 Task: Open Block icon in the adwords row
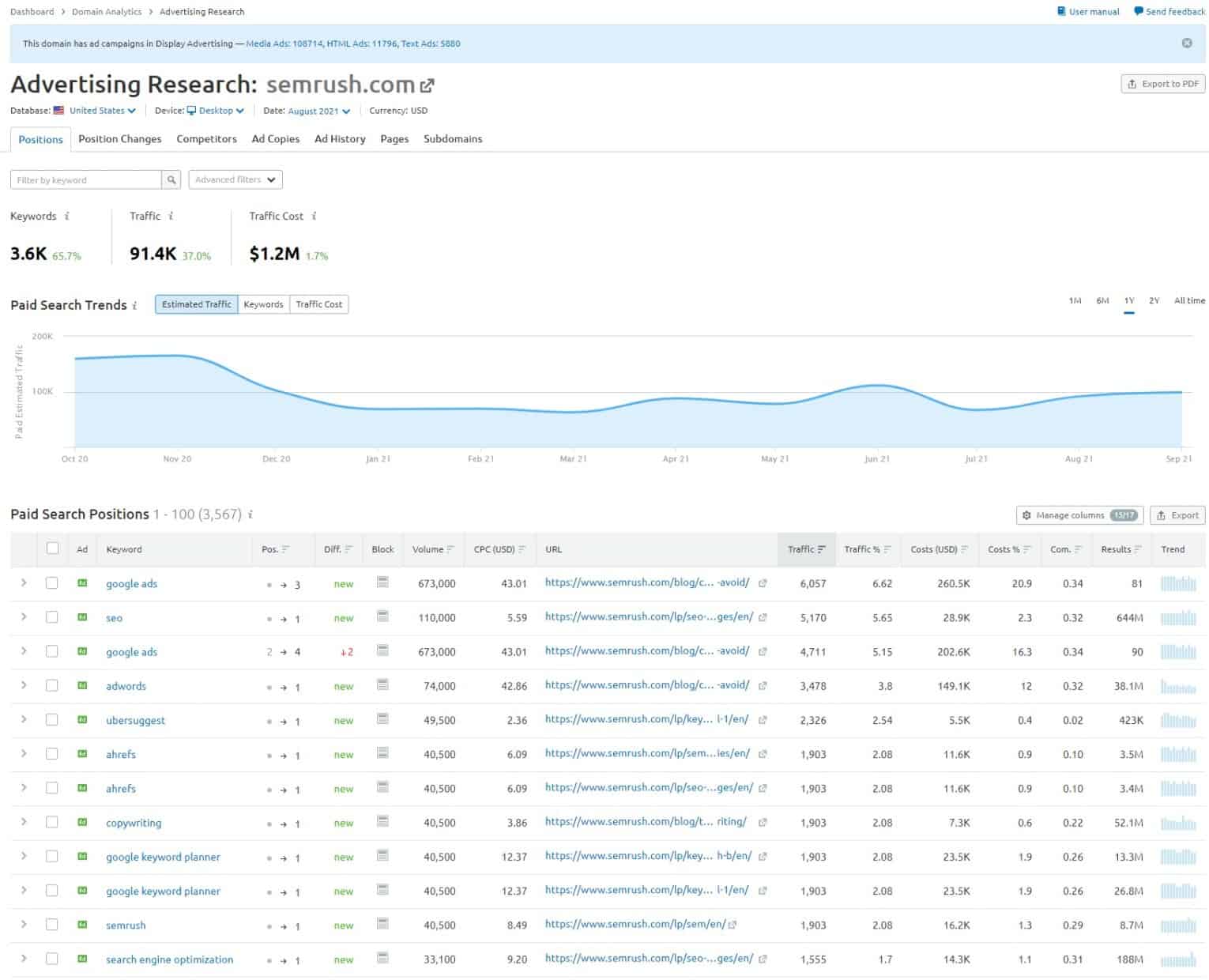(382, 684)
